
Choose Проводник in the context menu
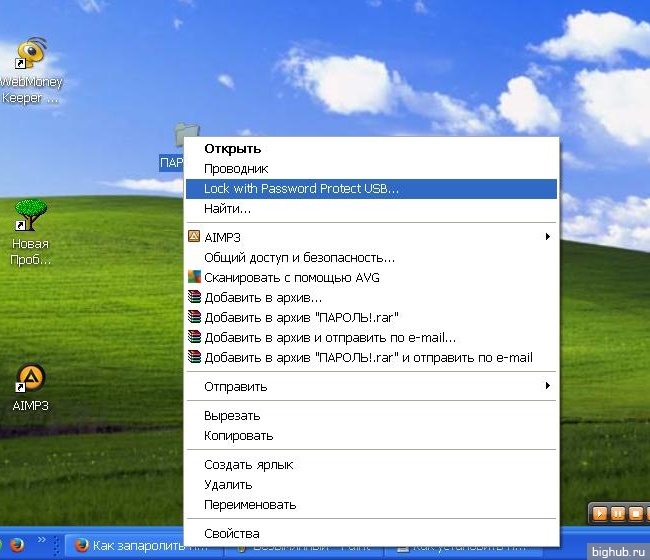pos(236,169)
